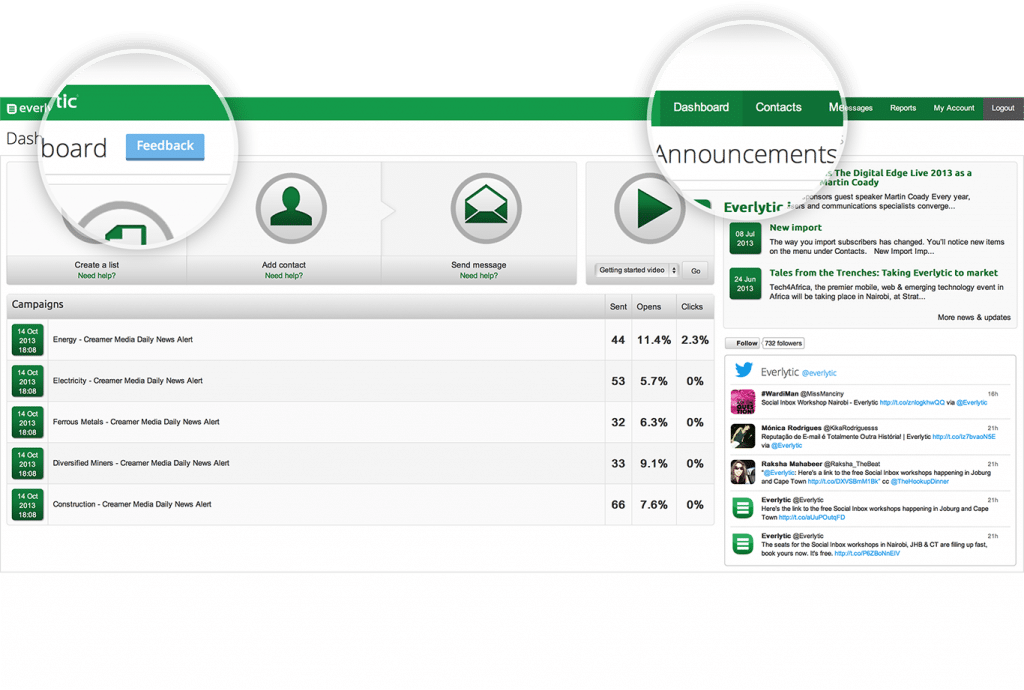The height and width of the screenshot is (690, 1024).
Task: Click the Clicks column header
Action: pyautogui.click(x=692, y=307)
